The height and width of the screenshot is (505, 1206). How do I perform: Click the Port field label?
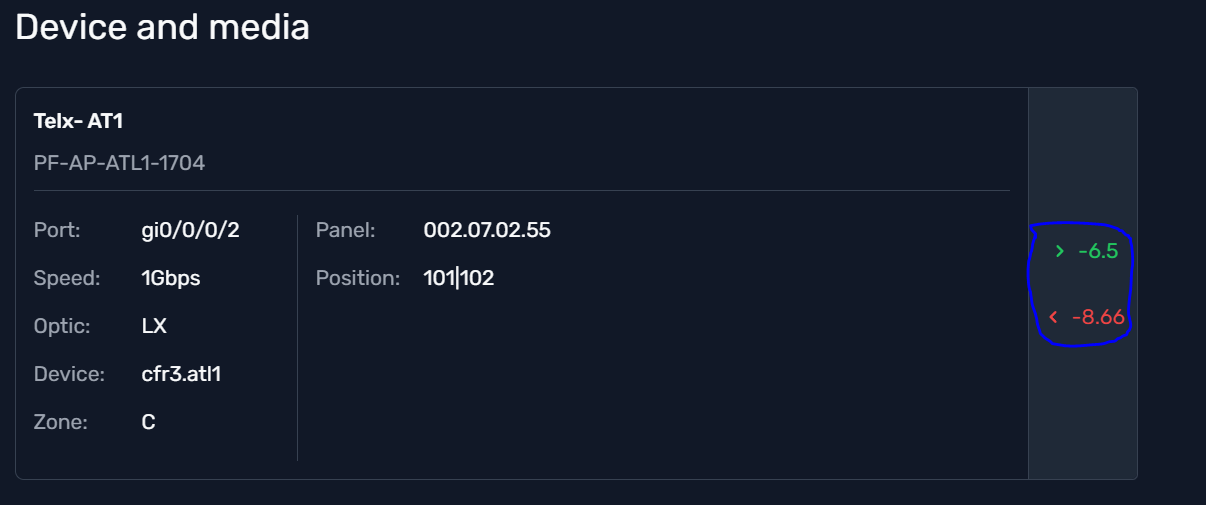click(57, 230)
